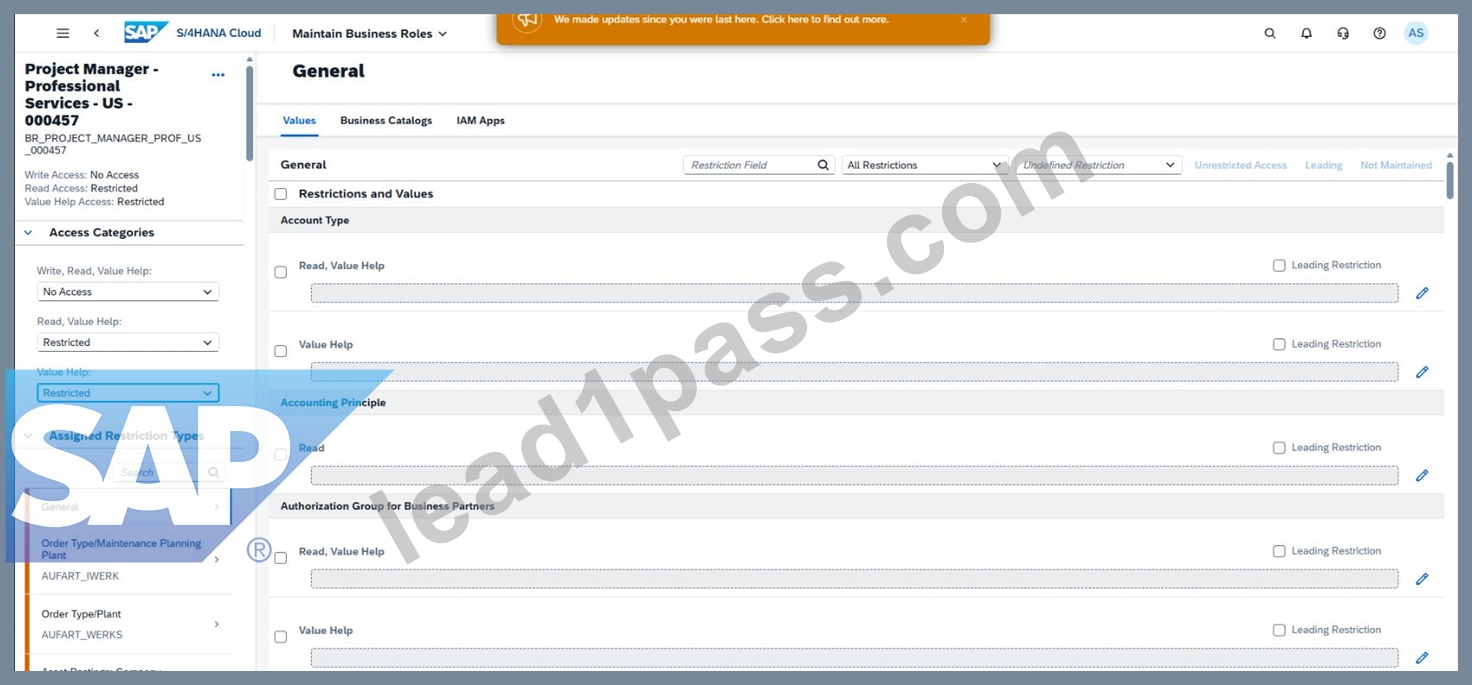Open the three-dot menu beside role title

point(218,75)
